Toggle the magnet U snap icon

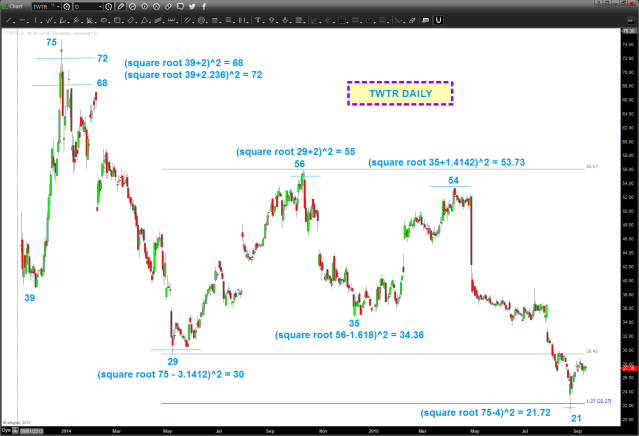[x=438, y=20]
